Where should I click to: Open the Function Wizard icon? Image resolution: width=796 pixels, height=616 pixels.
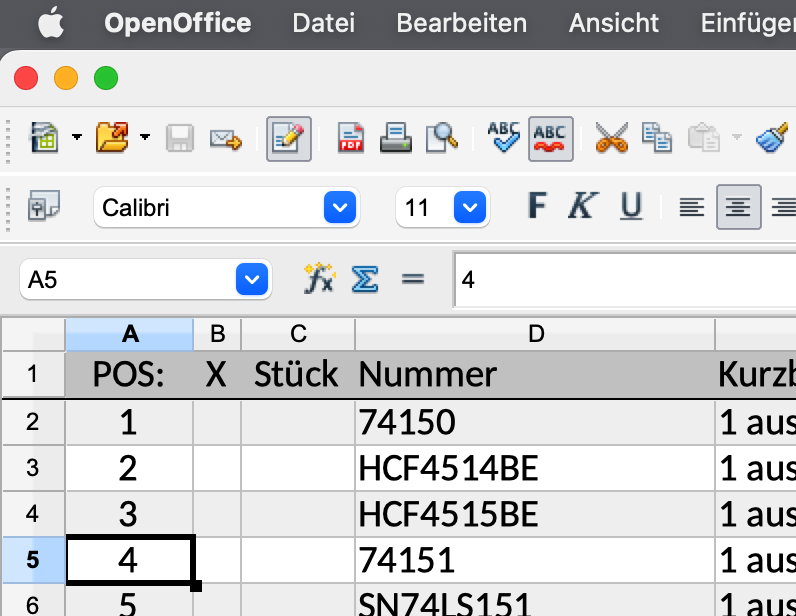(x=319, y=279)
